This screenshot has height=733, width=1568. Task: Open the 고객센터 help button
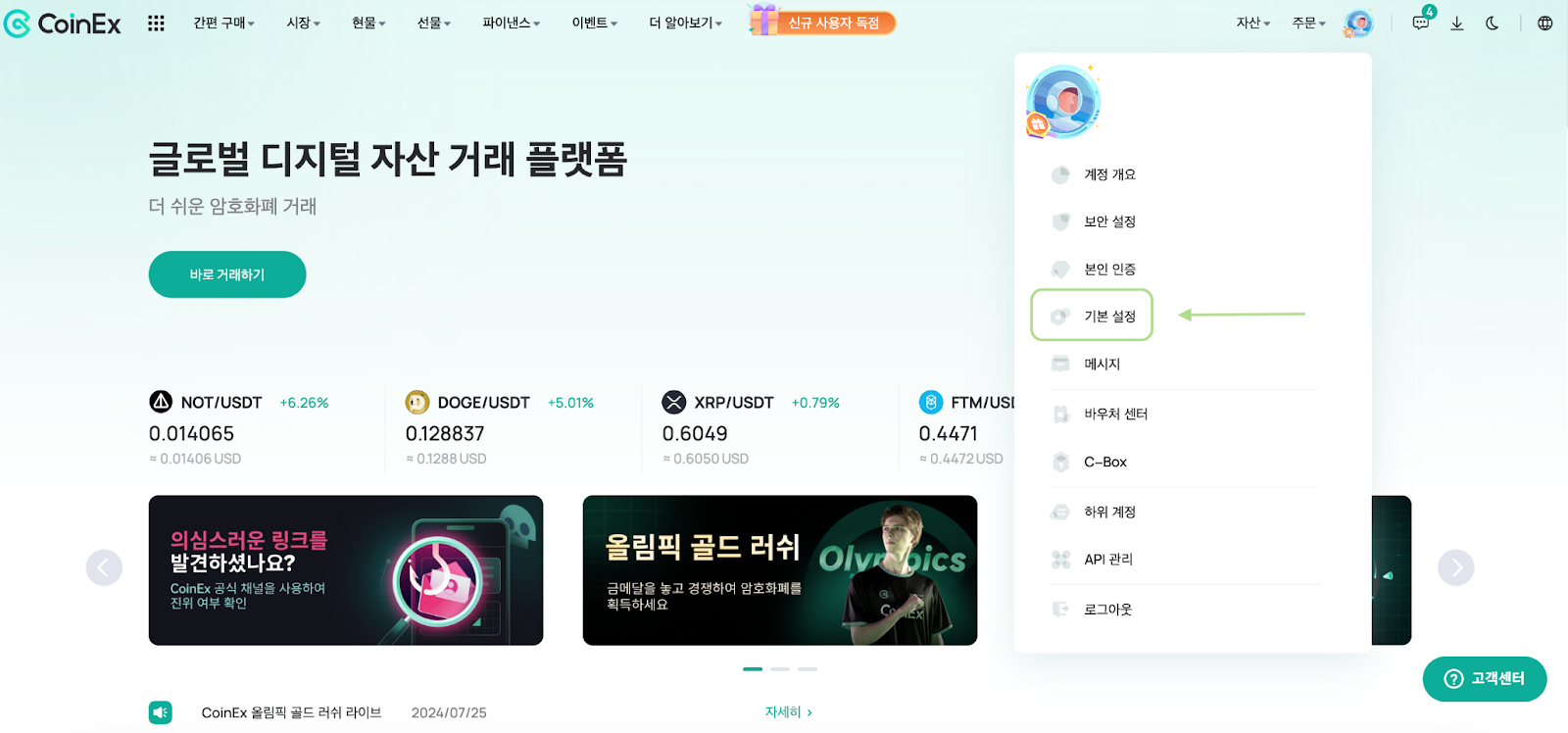(1485, 679)
